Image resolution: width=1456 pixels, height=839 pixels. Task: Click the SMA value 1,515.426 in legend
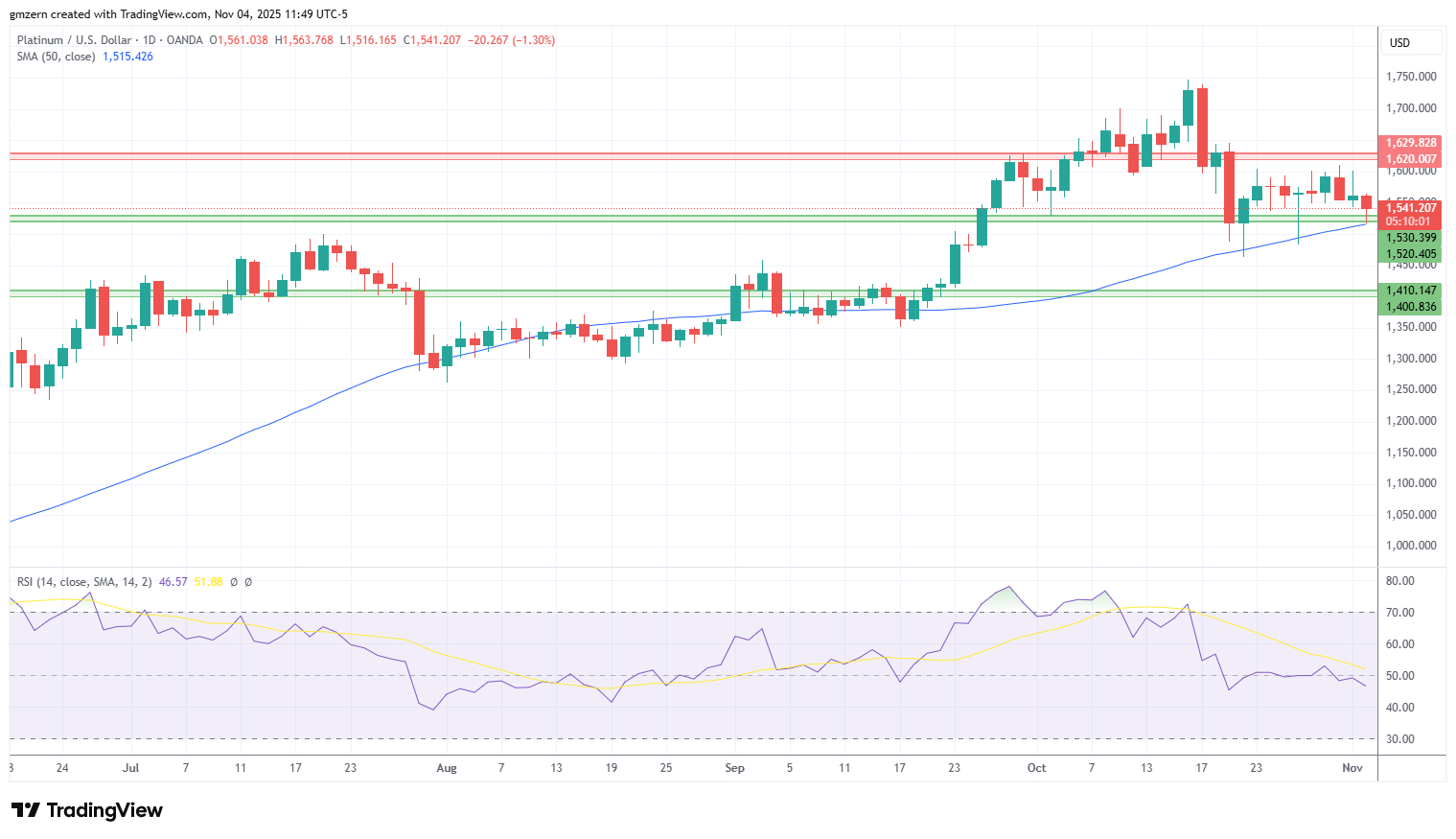(127, 57)
